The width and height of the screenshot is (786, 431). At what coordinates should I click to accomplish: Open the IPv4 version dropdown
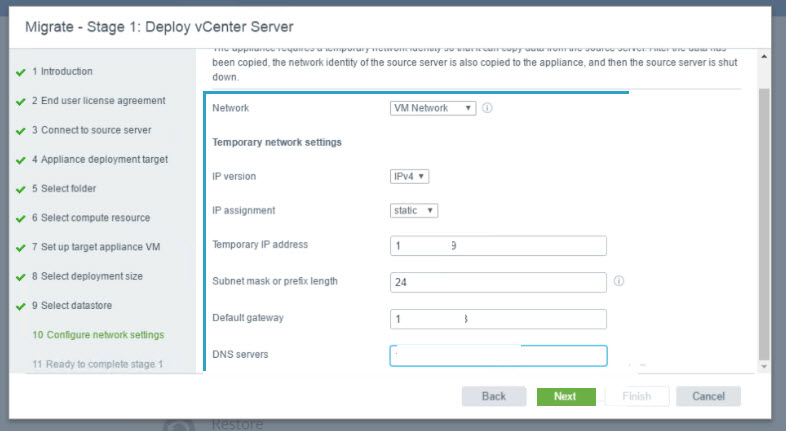[x=409, y=176]
